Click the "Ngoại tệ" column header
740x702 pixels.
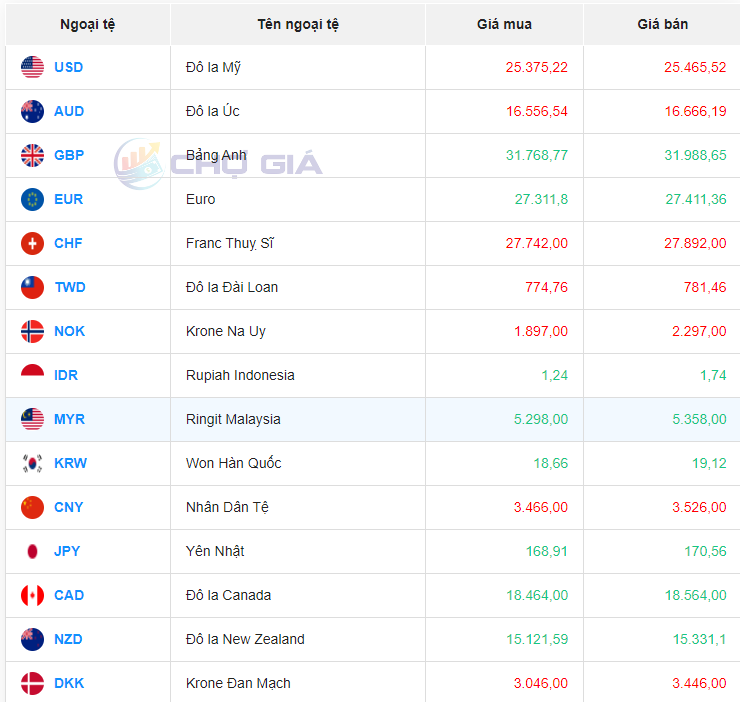(88, 24)
